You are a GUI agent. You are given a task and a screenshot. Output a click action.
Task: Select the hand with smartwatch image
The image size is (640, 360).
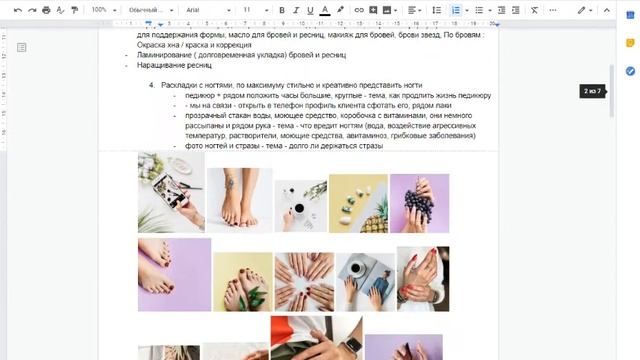click(x=316, y=338)
